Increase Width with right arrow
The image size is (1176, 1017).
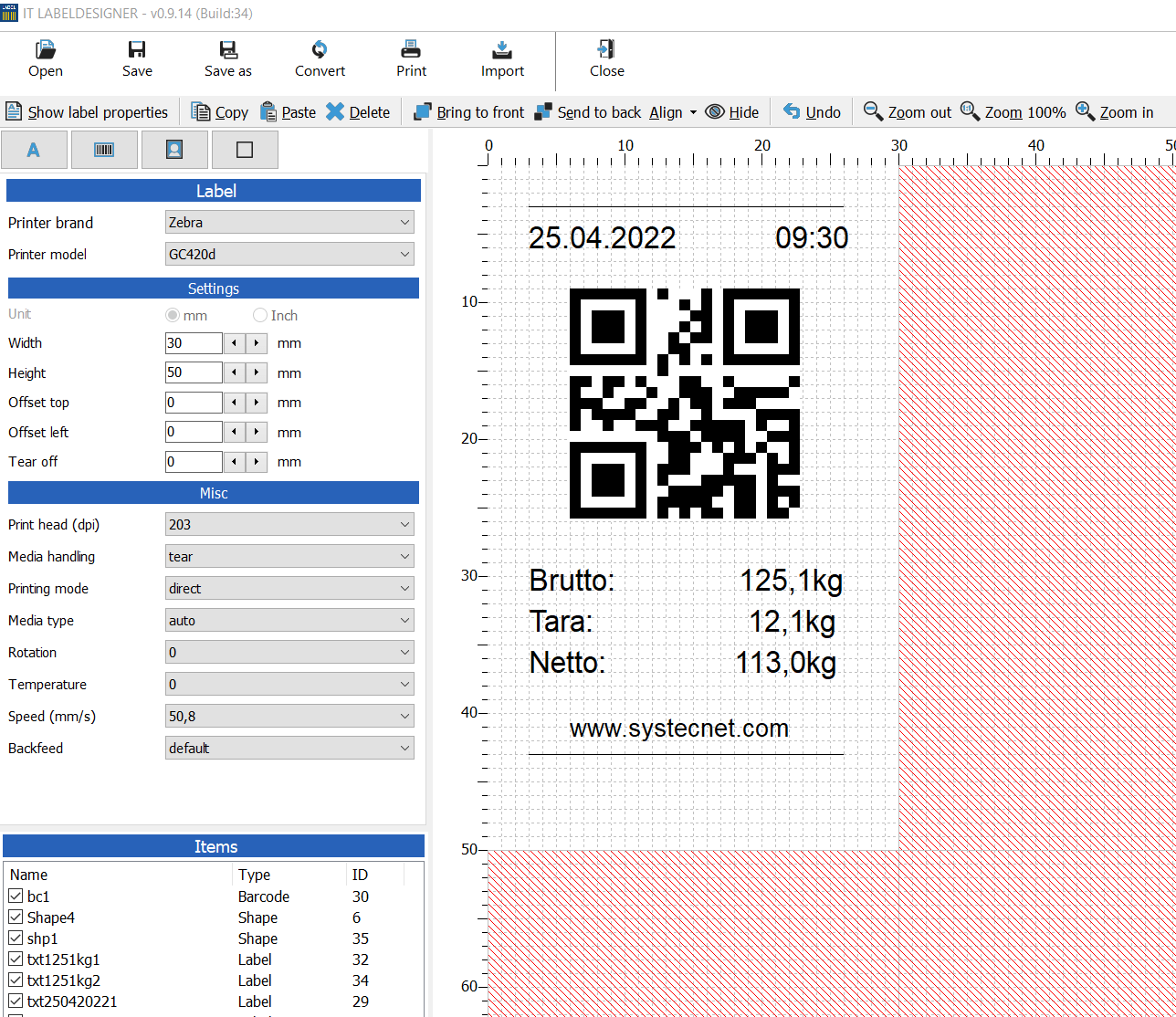[257, 343]
